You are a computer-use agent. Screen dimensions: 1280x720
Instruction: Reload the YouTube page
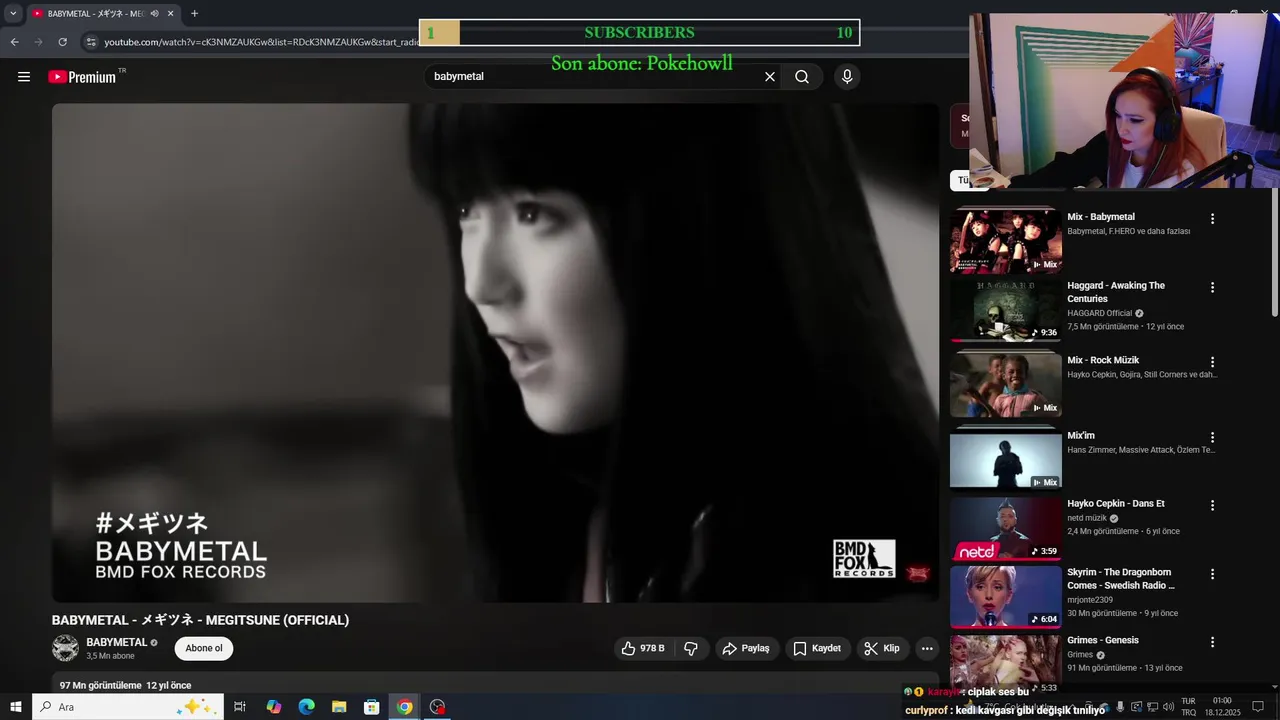62,42
